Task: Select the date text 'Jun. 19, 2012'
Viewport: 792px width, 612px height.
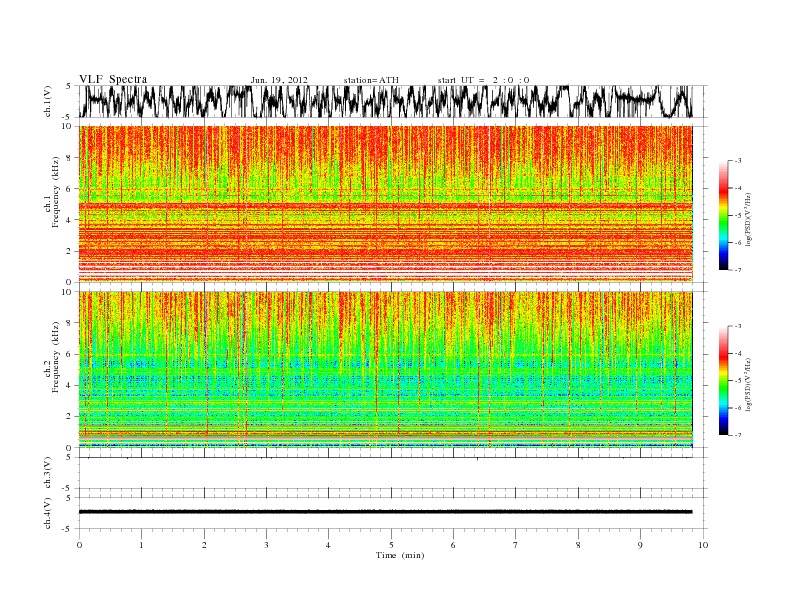Action: (279, 80)
